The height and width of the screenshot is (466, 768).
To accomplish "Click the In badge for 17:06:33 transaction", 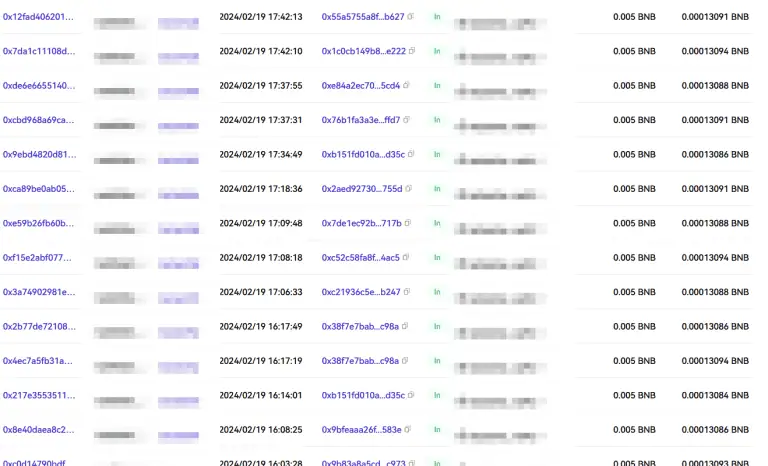I will pos(437,292).
